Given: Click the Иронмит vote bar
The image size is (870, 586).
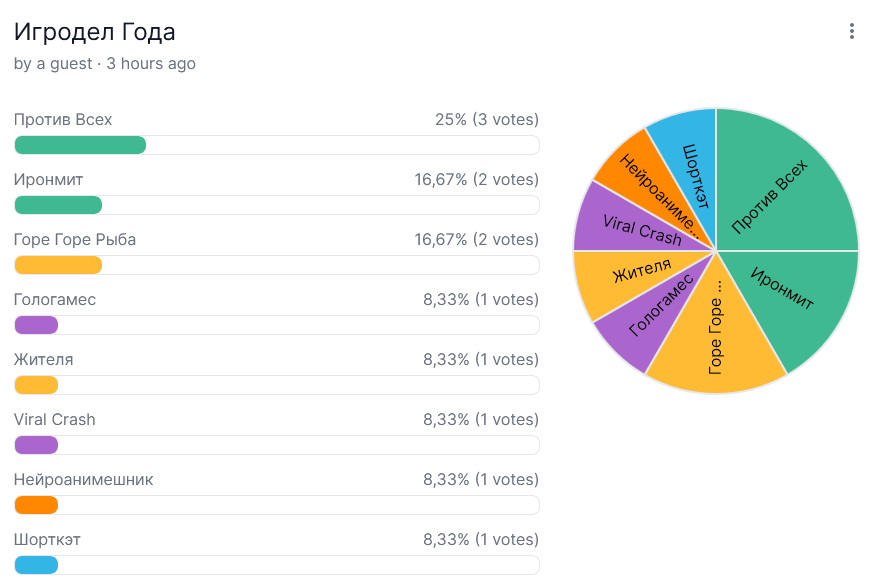Looking at the screenshot, I should tap(58, 205).
